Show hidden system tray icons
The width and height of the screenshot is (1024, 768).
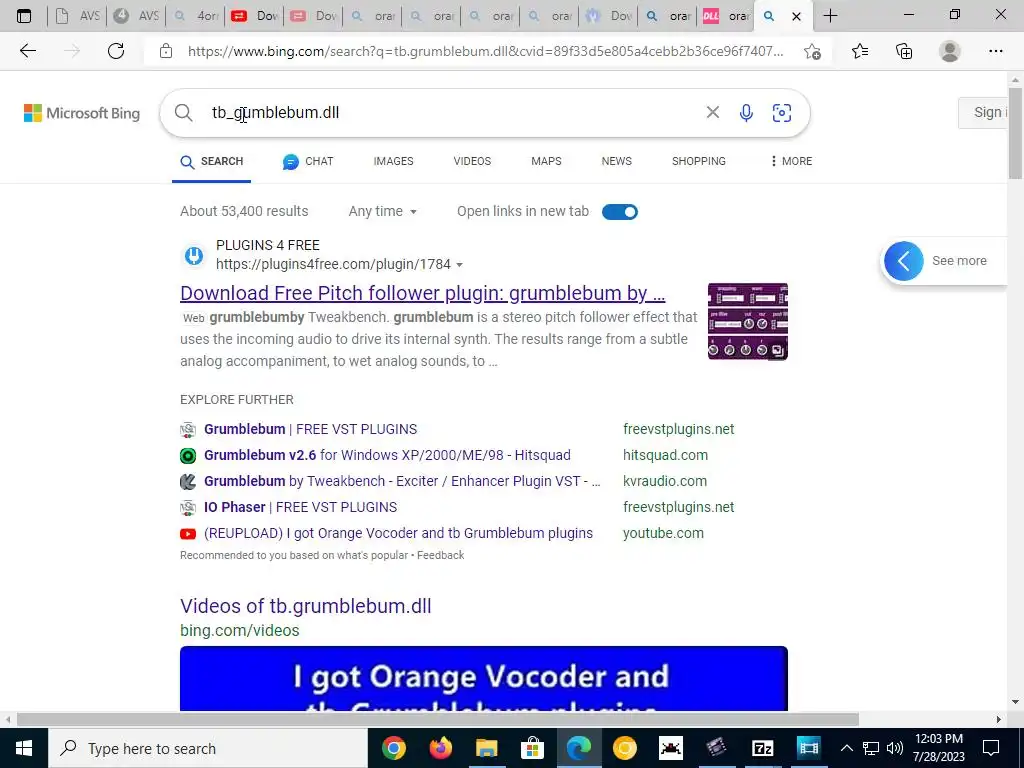[x=846, y=748]
